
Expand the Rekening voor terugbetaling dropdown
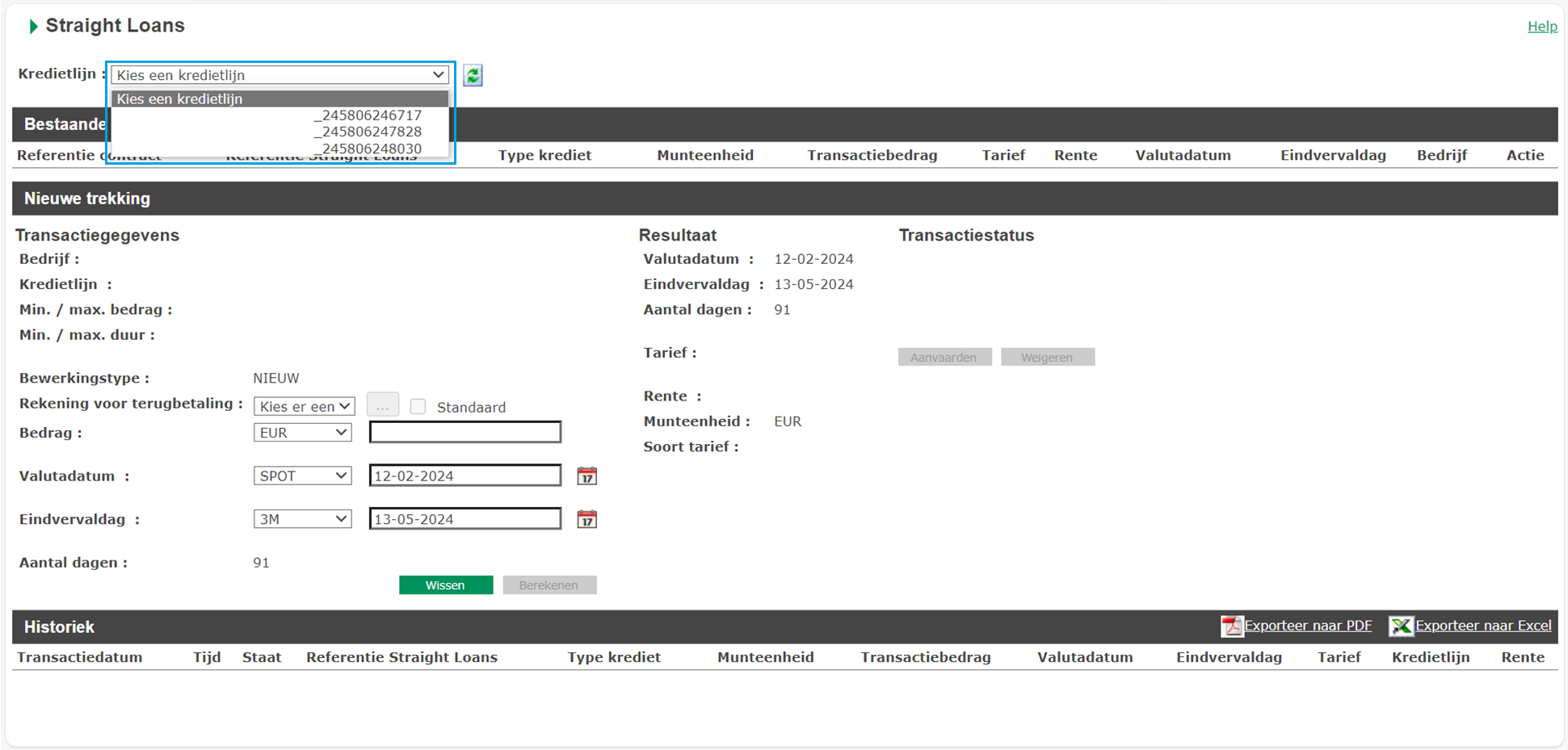(x=304, y=406)
